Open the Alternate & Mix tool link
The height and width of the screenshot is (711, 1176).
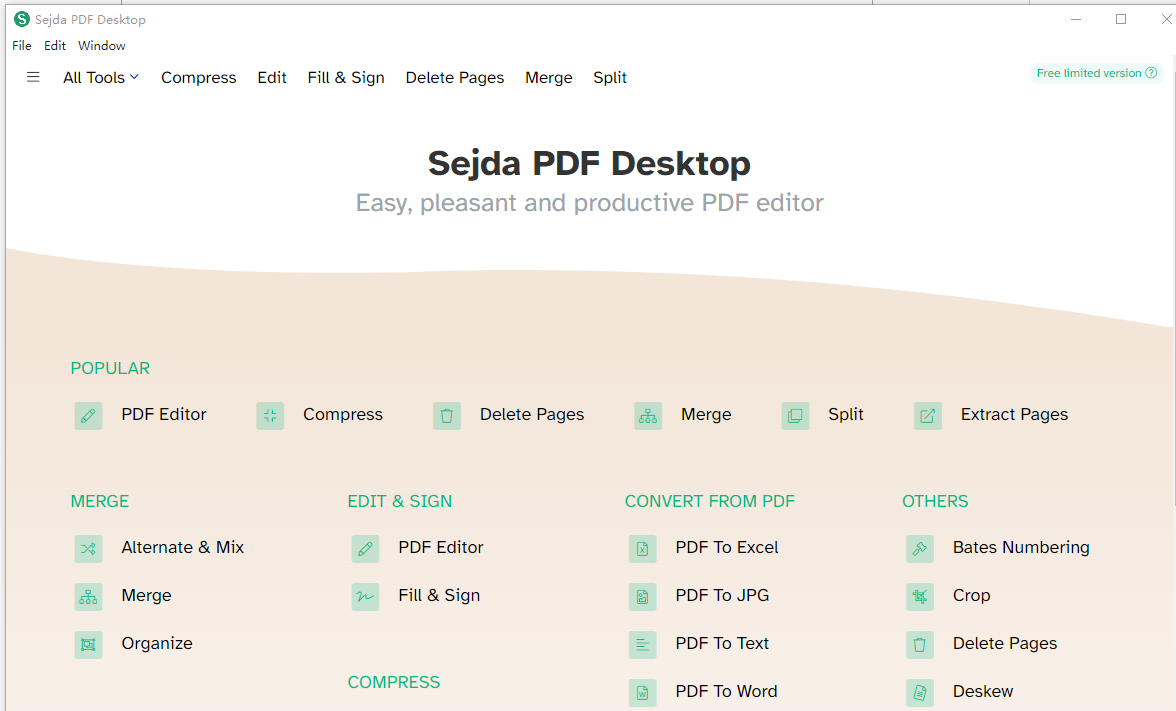point(182,548)
